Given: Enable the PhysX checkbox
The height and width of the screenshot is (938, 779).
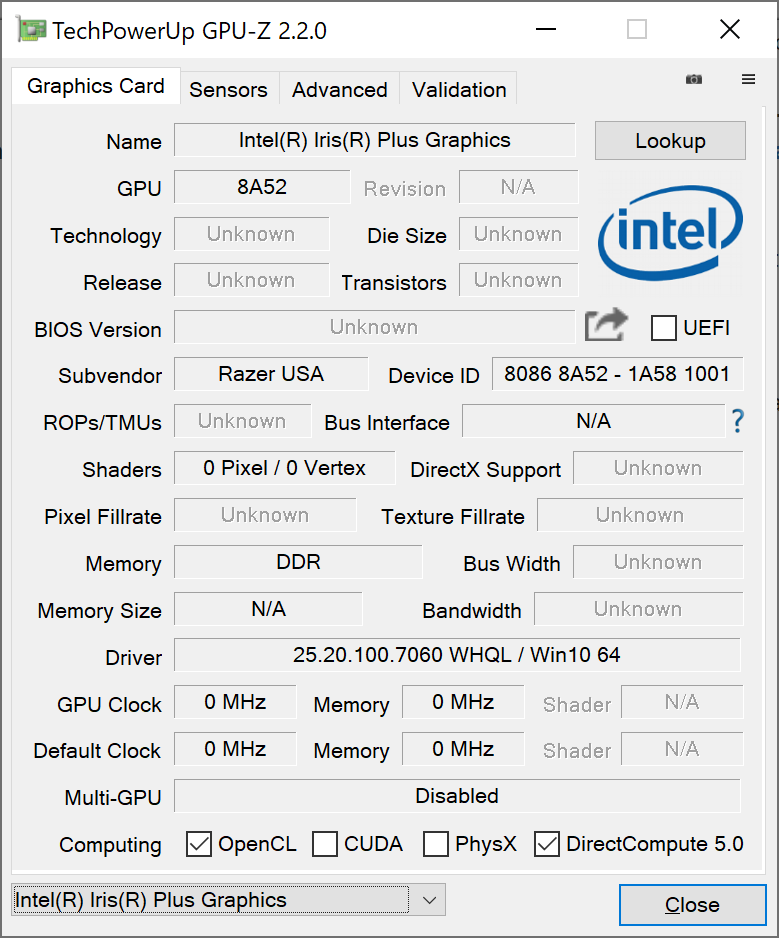Looking at the screenshot, I should 436,844.
